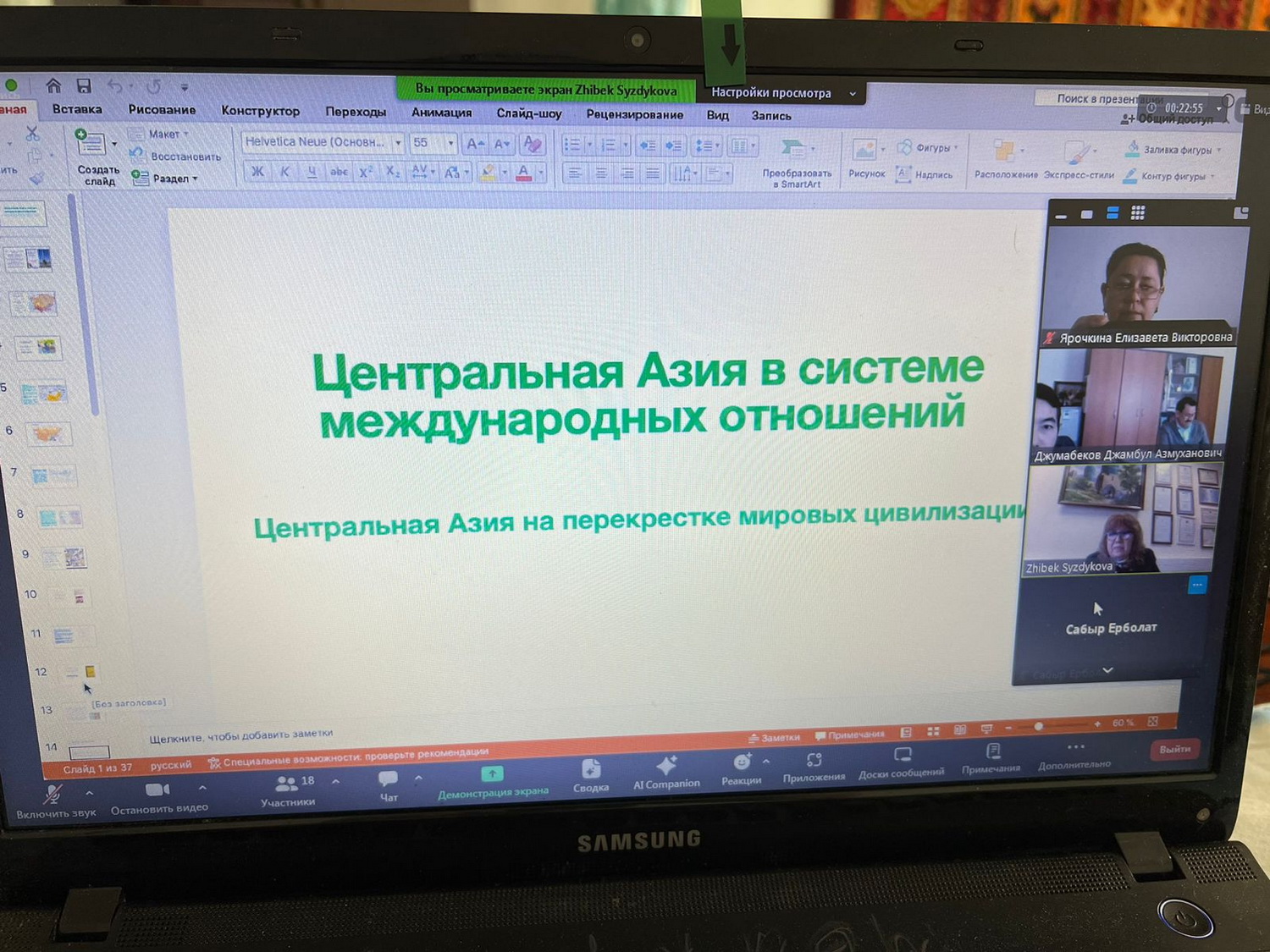
Task: Click the Преобразовать в SmartArt icon
Action: [x=793, y=149]
